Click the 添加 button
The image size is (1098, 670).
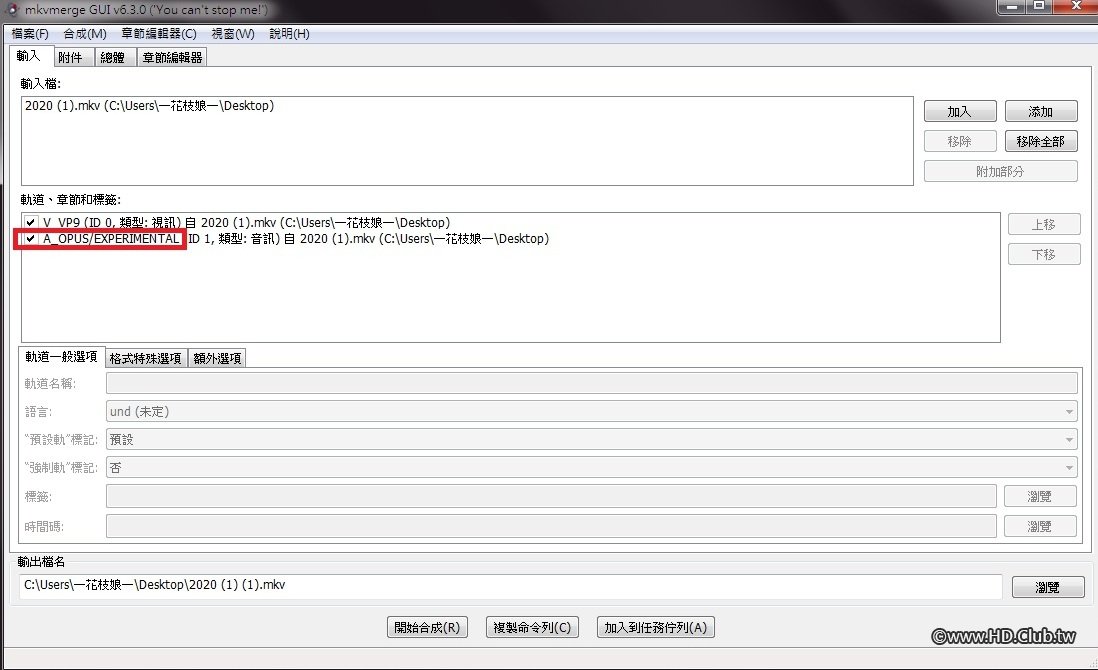1041,111
